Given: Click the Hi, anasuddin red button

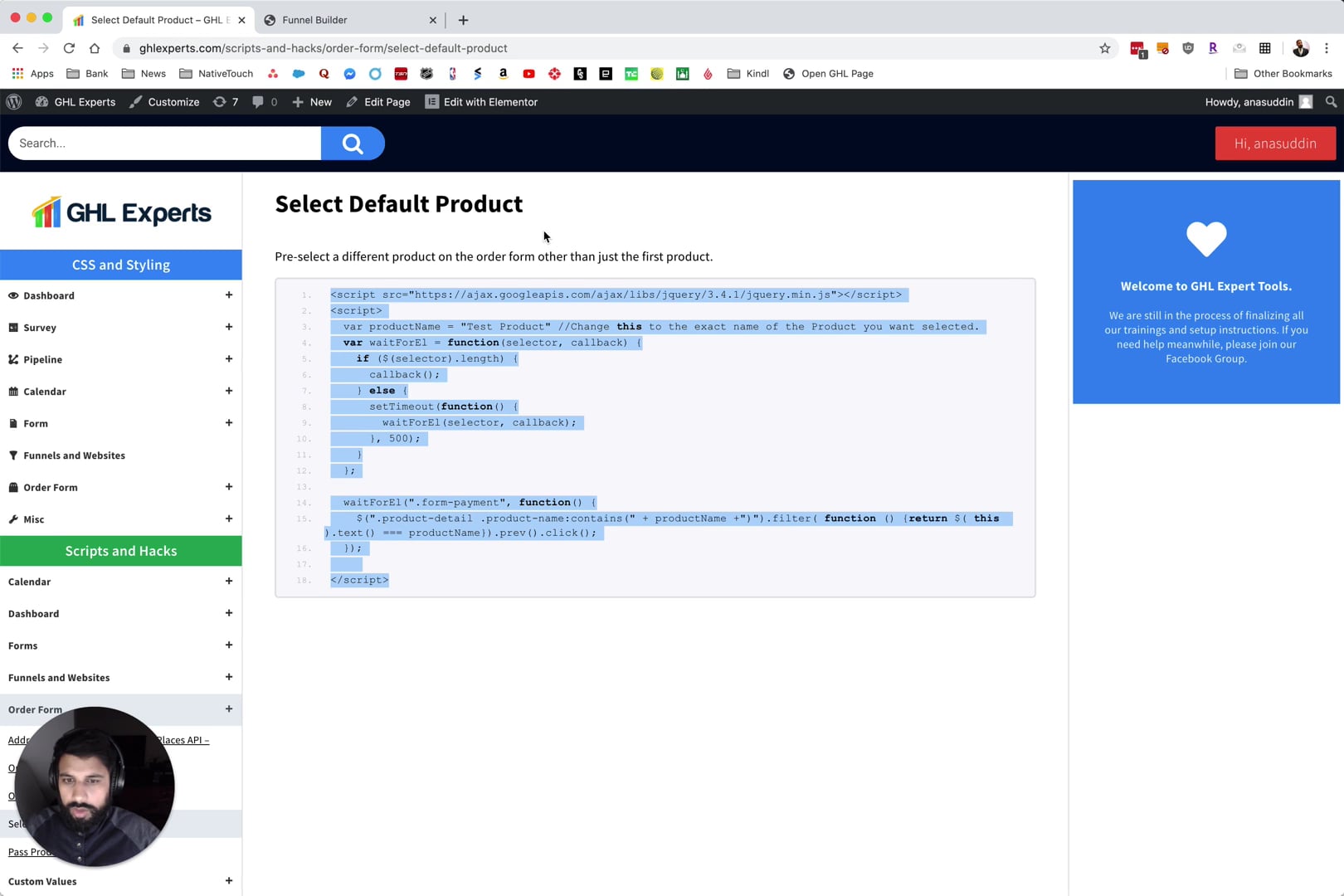Looking at the screenshot, I should click(1275, 144).
